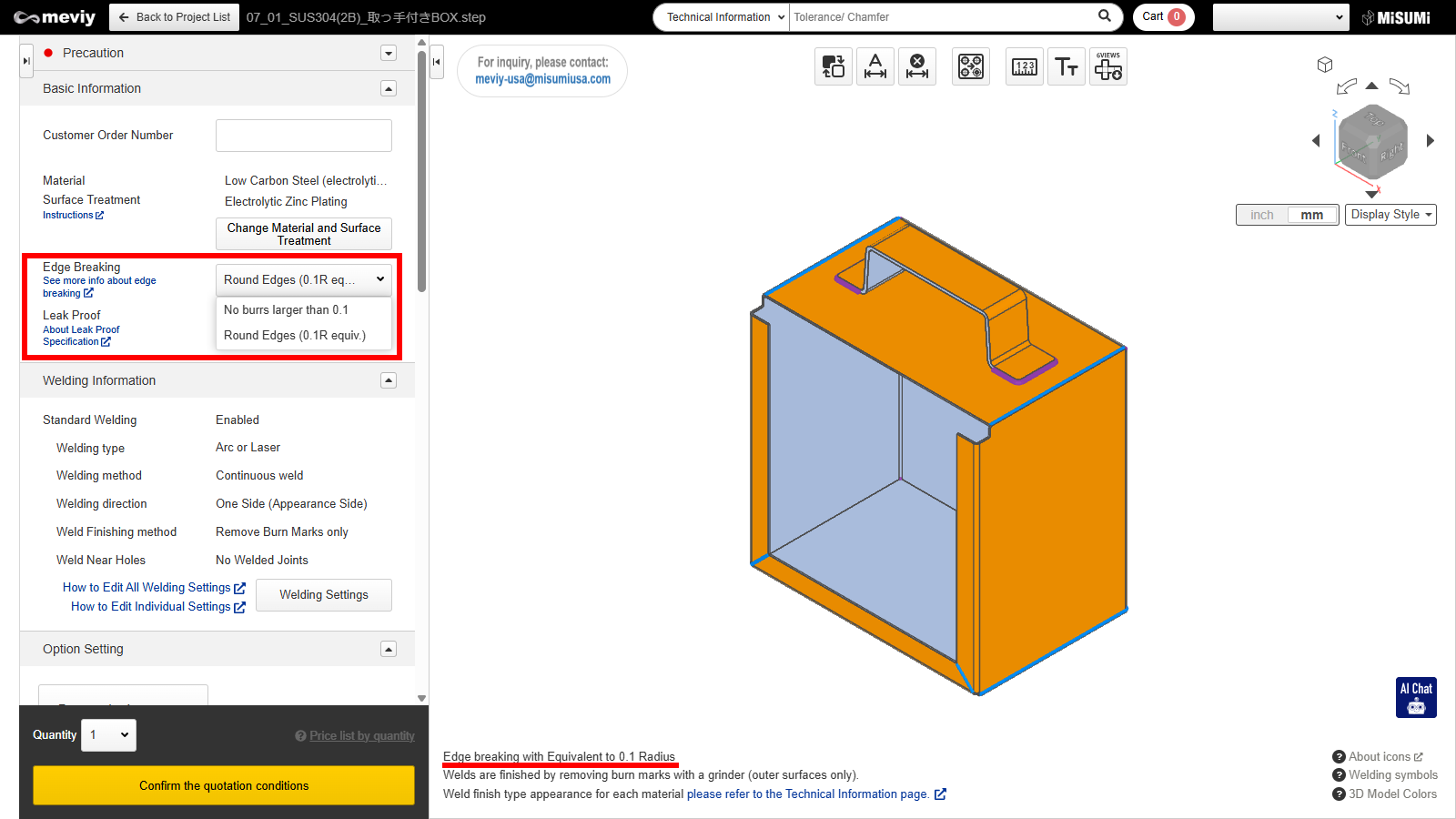The height and width of the screenshot is (819, 1456).
Task: Click the 123 ruler measurement icon
Action: (x=1024, y=66)
